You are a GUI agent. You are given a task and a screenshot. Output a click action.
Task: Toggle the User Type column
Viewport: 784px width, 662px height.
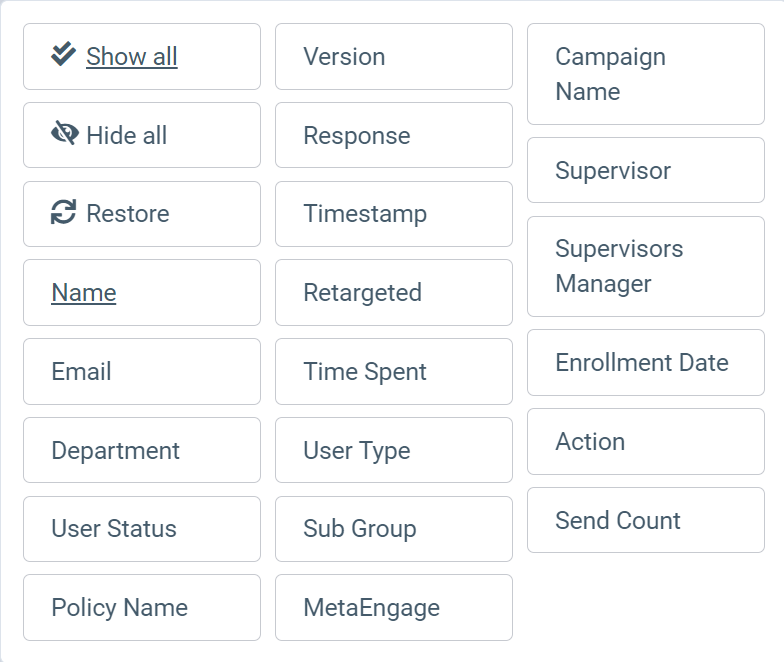coord(394,450)
